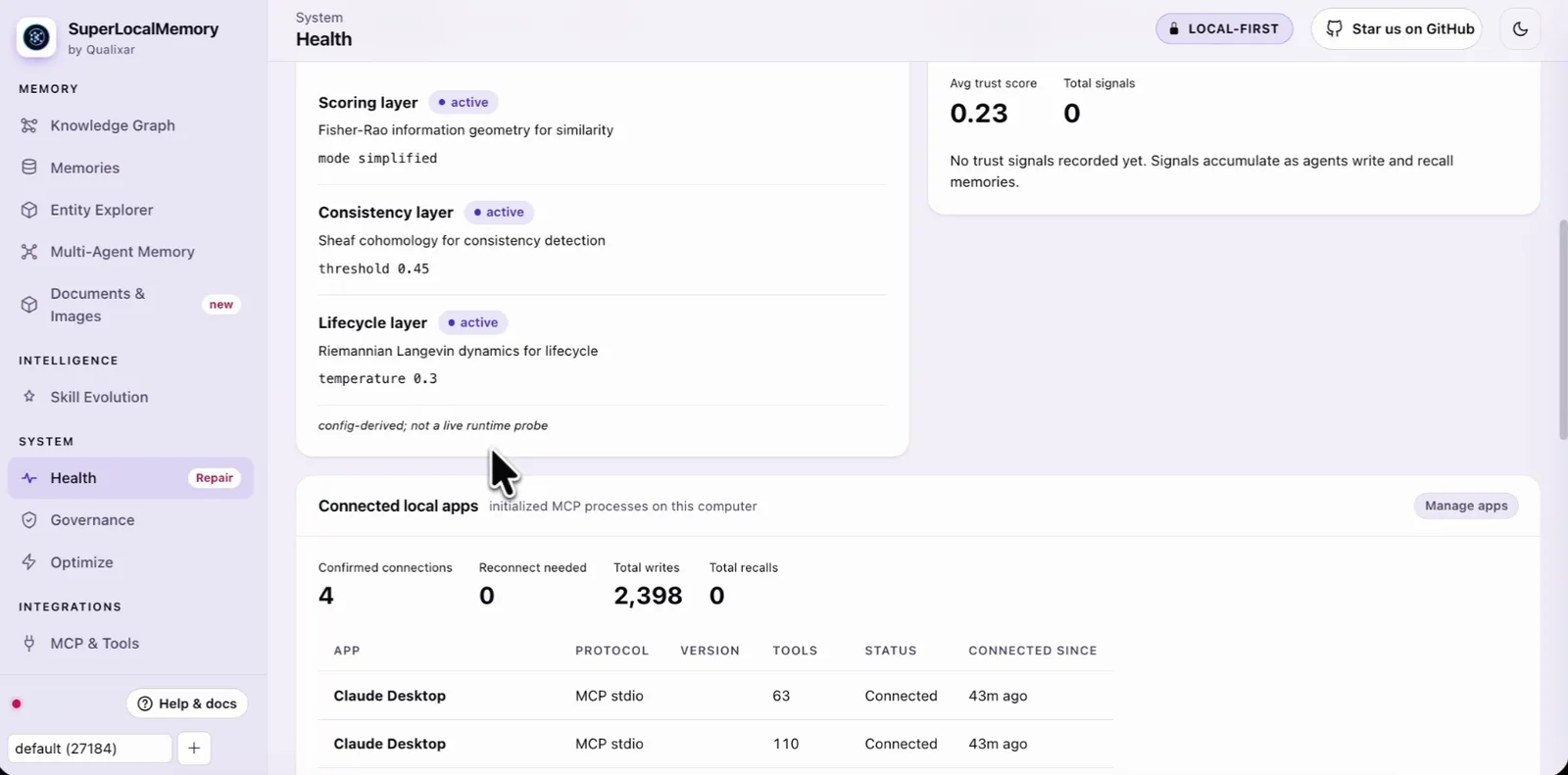Click the Confirmed connections value 4
Image resolution: width=1568 pixels, height=775 pixels.
click(326, 596)
